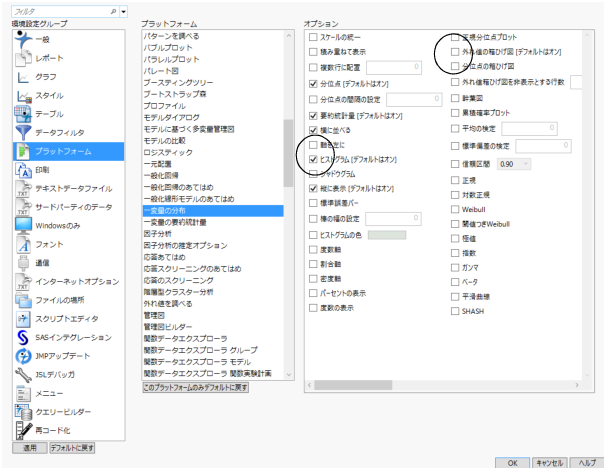
Task: Check the 正規分位点プロット option
Action: click(x=455, y=37)
